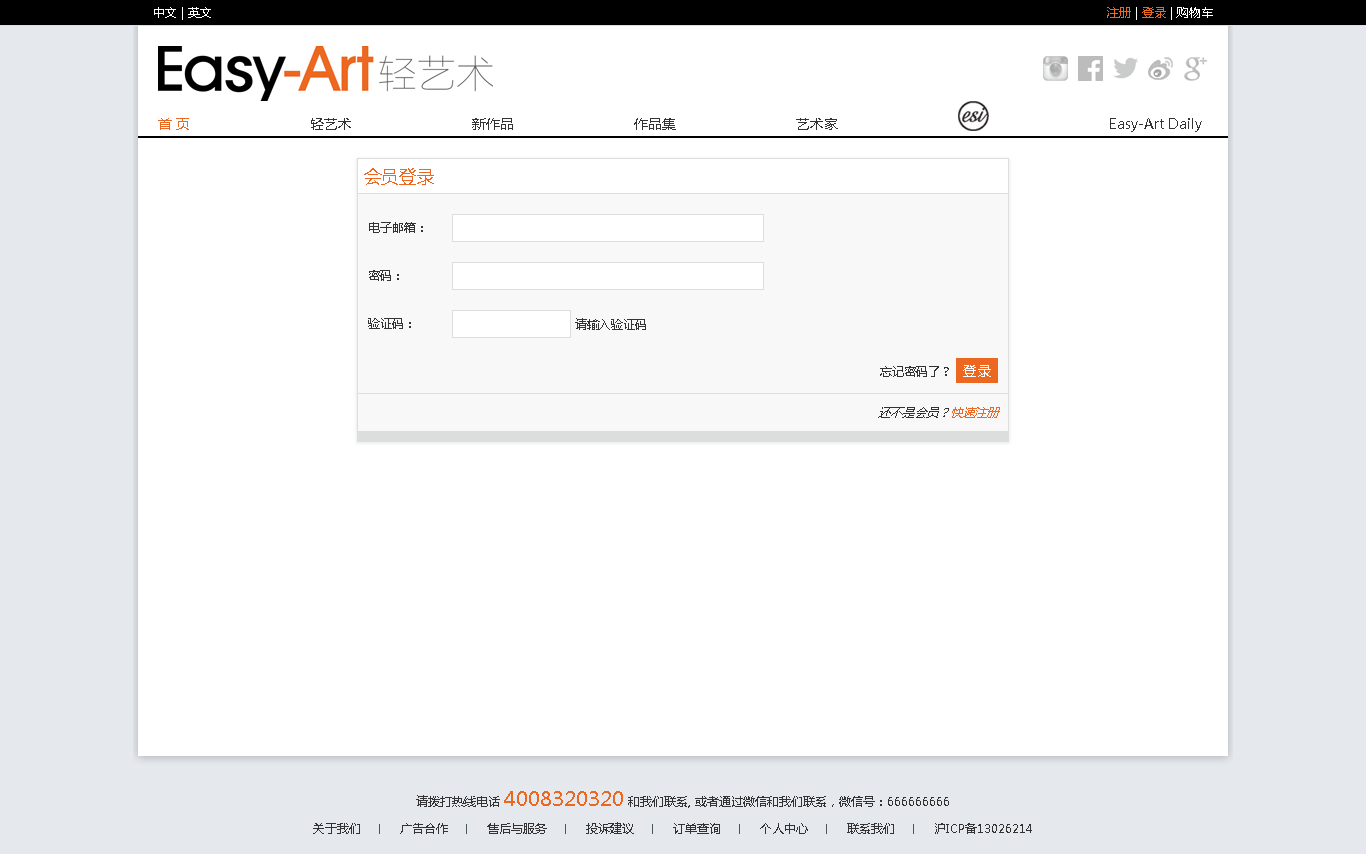Click the 忘记密码了？ link
This screenshot has height=854, width=1366.
[915, 372]
